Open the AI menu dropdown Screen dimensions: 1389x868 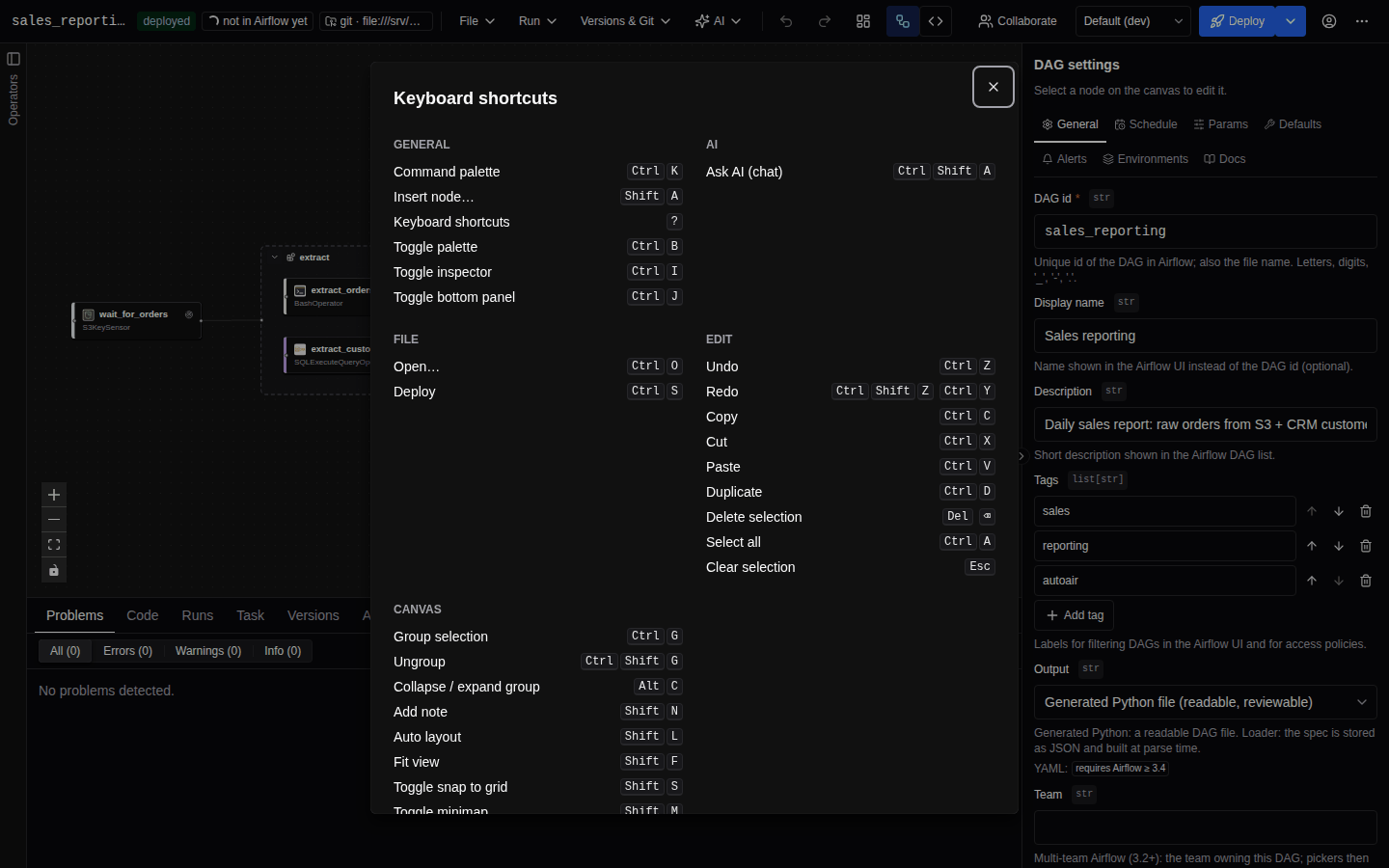click(718, 21)
